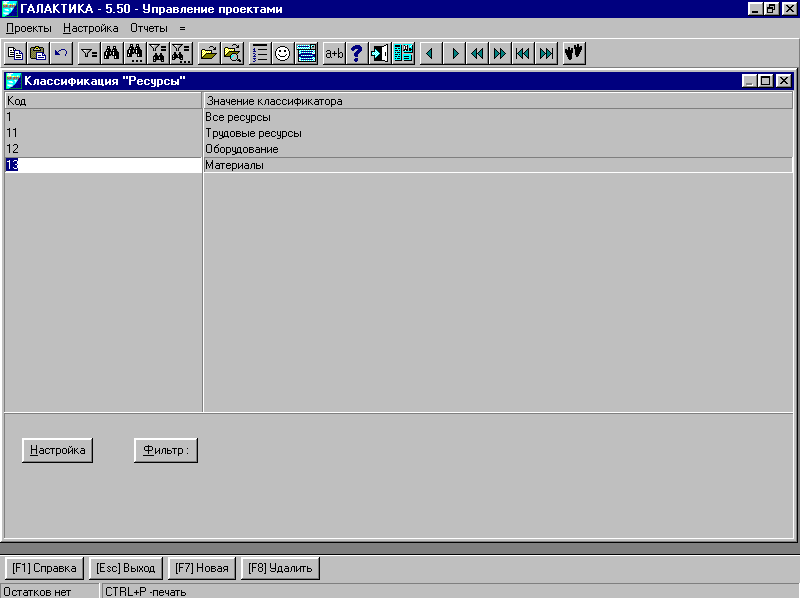The image size is (800, 600).
Task: Click Галактика application title bar icon
Action: pos(10,9)
